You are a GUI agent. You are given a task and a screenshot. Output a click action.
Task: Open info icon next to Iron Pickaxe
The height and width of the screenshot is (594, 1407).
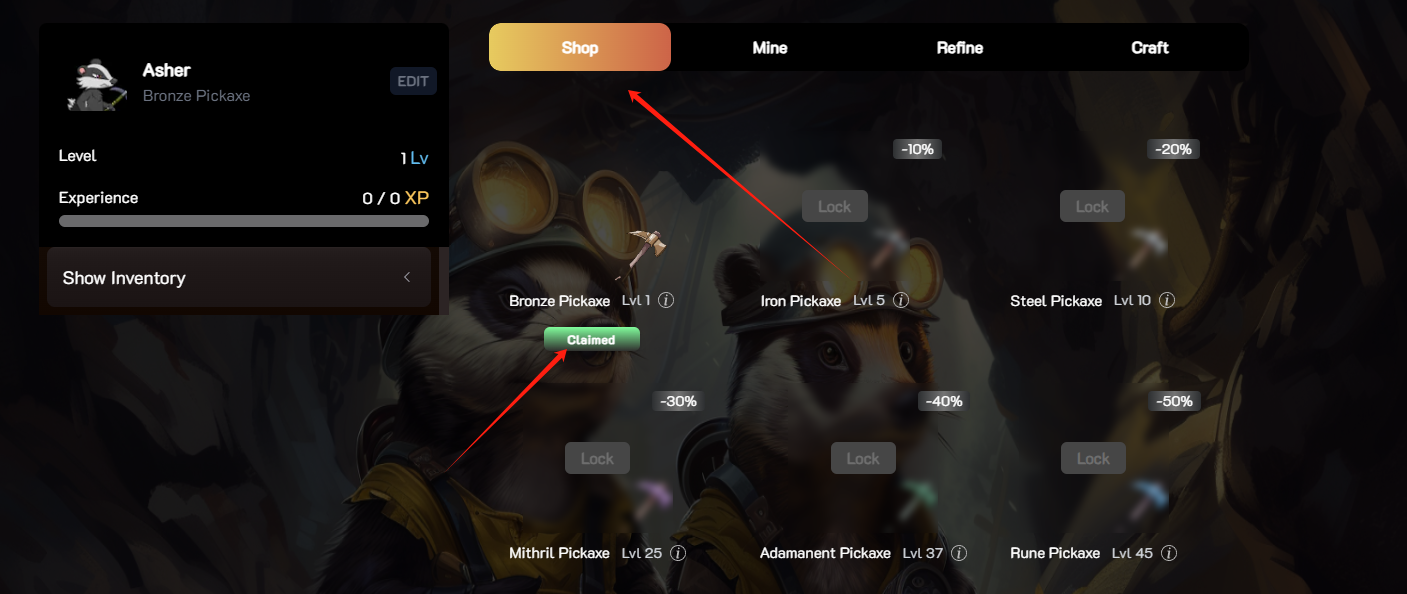(900, 300)
